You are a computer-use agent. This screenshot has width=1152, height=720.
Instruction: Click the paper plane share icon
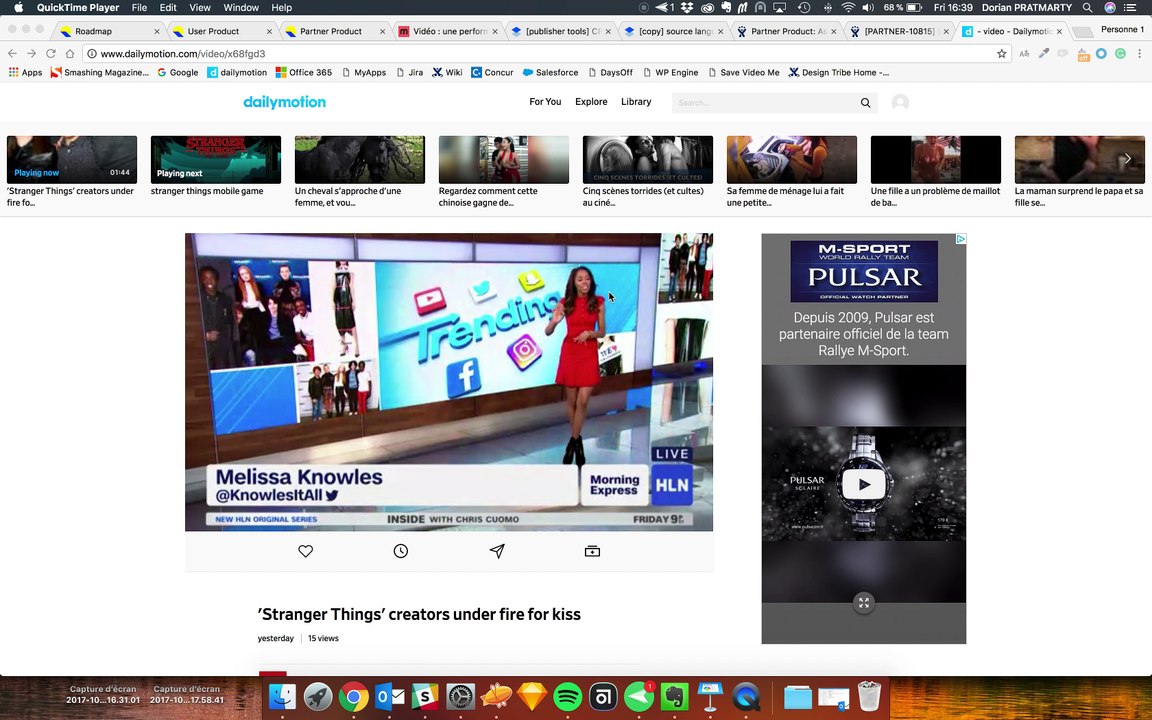(497, 551)
